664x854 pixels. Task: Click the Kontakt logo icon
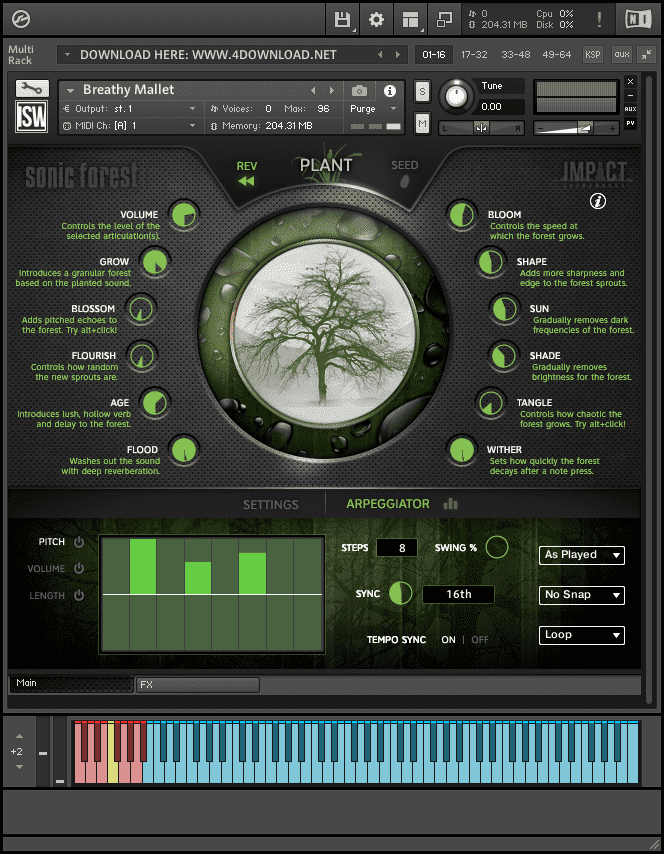[x=21, y=20]
